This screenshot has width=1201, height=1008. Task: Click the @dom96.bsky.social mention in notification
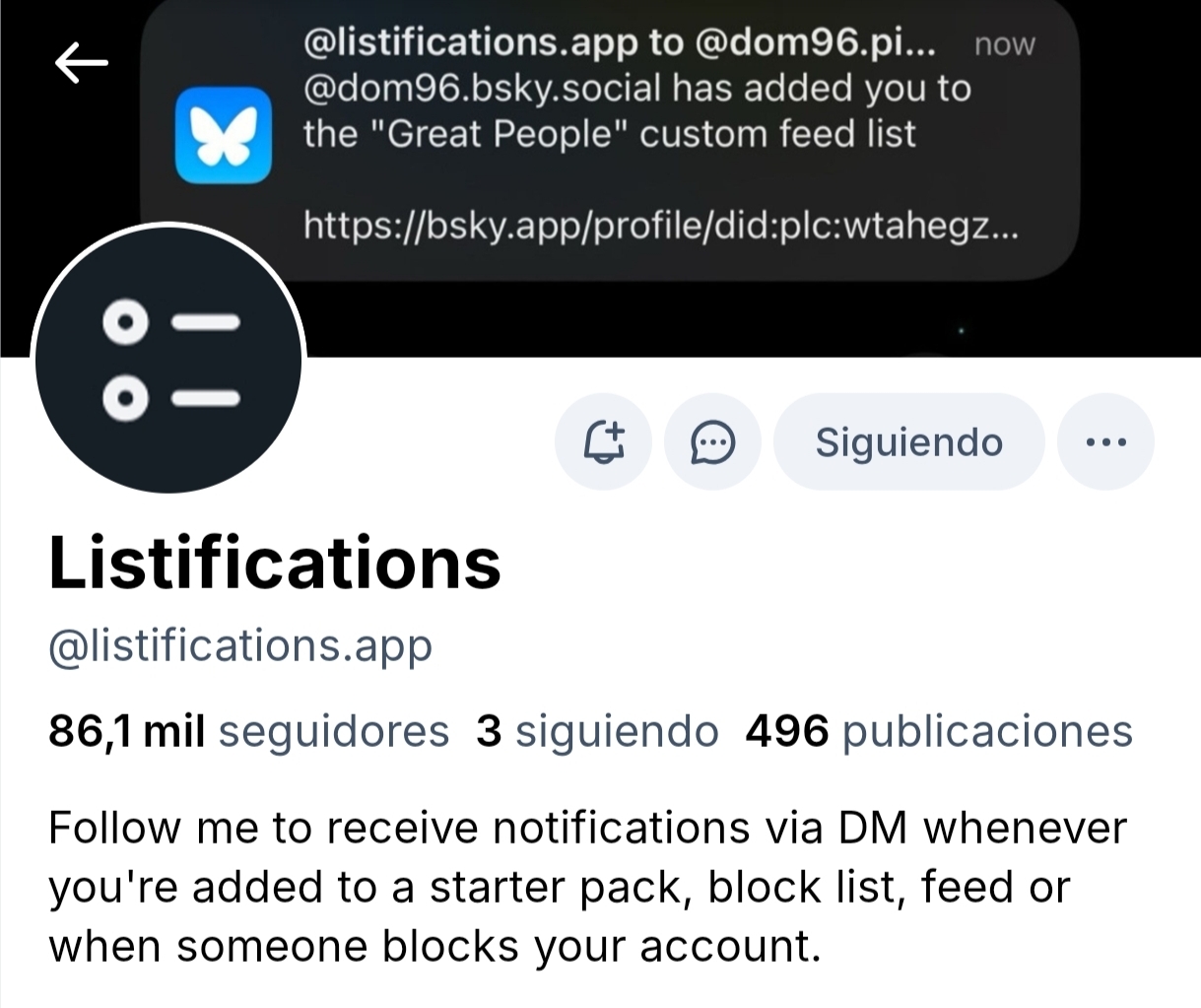tap(483, 89)
